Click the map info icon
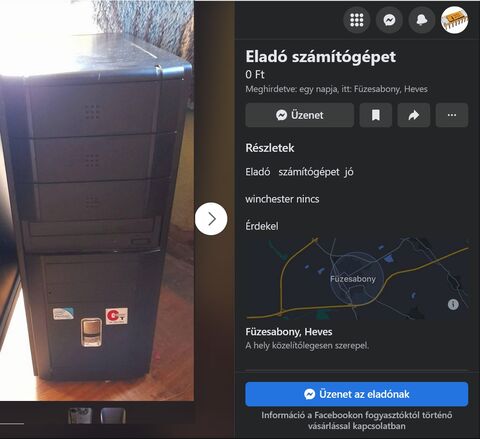Screen dimensions: 480x439 pos(453,304)
